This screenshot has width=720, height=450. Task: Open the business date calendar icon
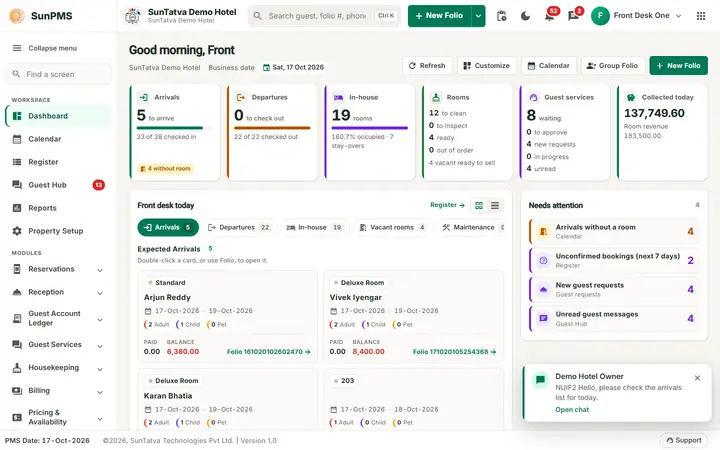pos(266,68)
